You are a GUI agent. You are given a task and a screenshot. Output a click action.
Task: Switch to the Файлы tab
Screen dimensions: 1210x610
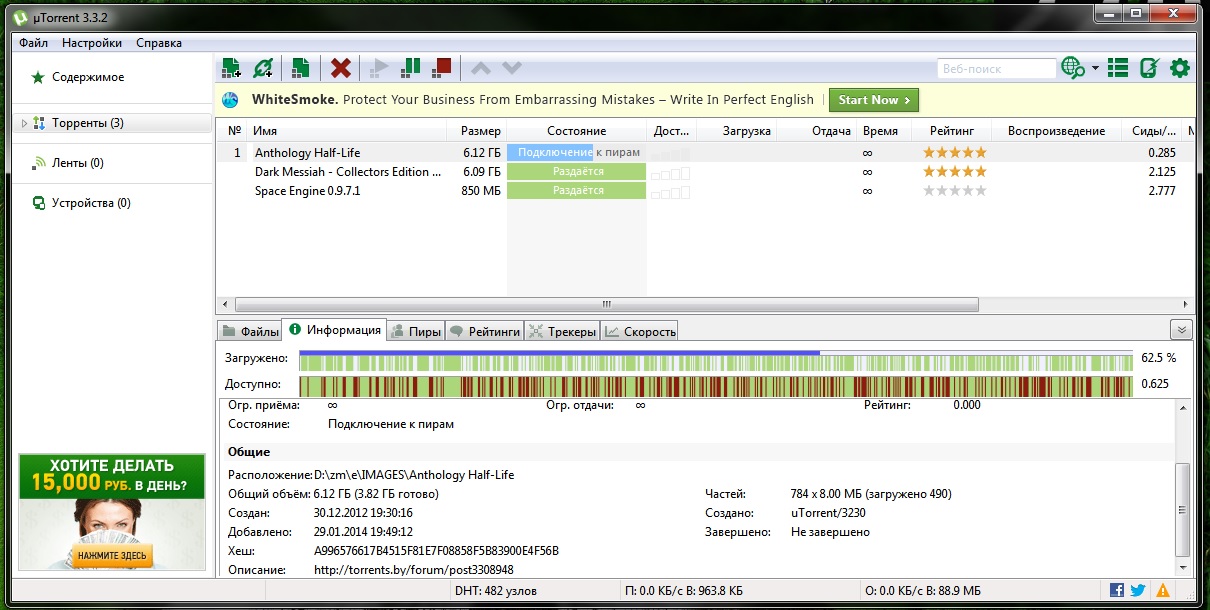point(250,331)
